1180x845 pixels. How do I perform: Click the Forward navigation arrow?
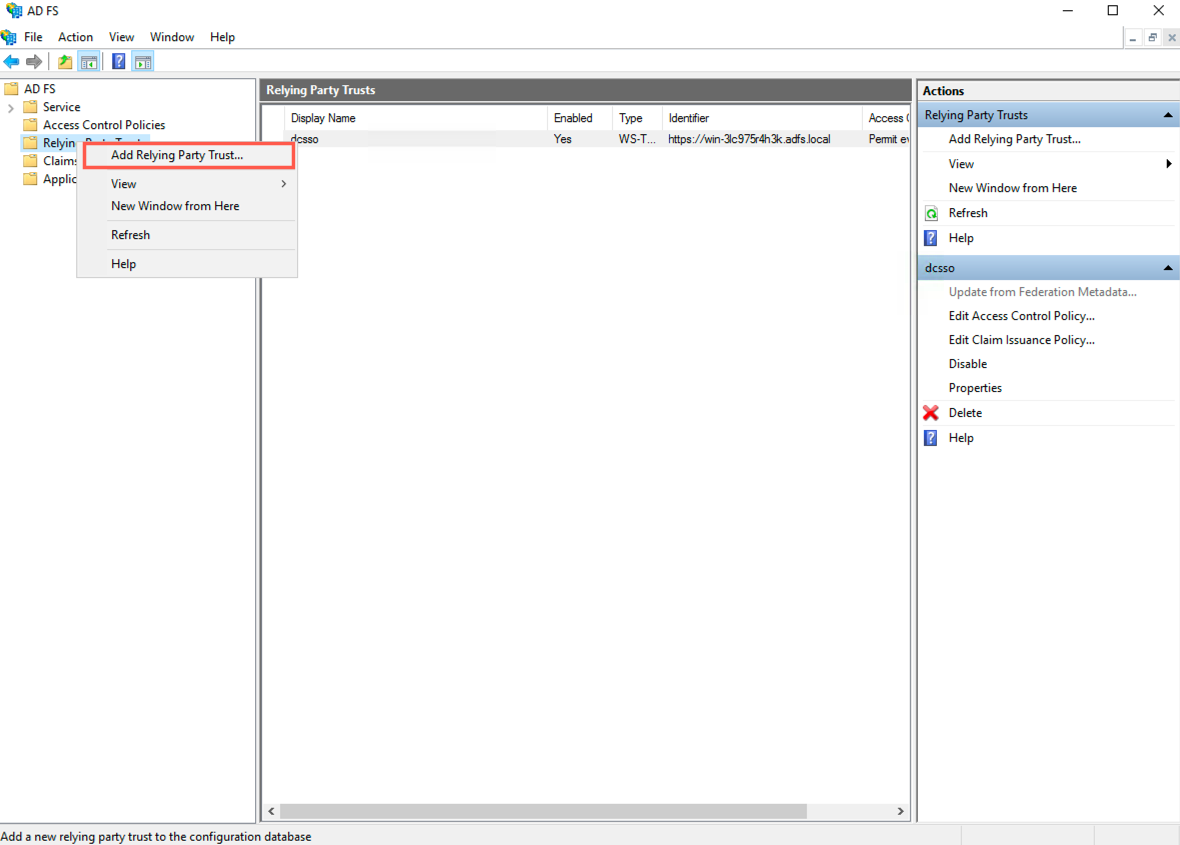click(33, 61)
